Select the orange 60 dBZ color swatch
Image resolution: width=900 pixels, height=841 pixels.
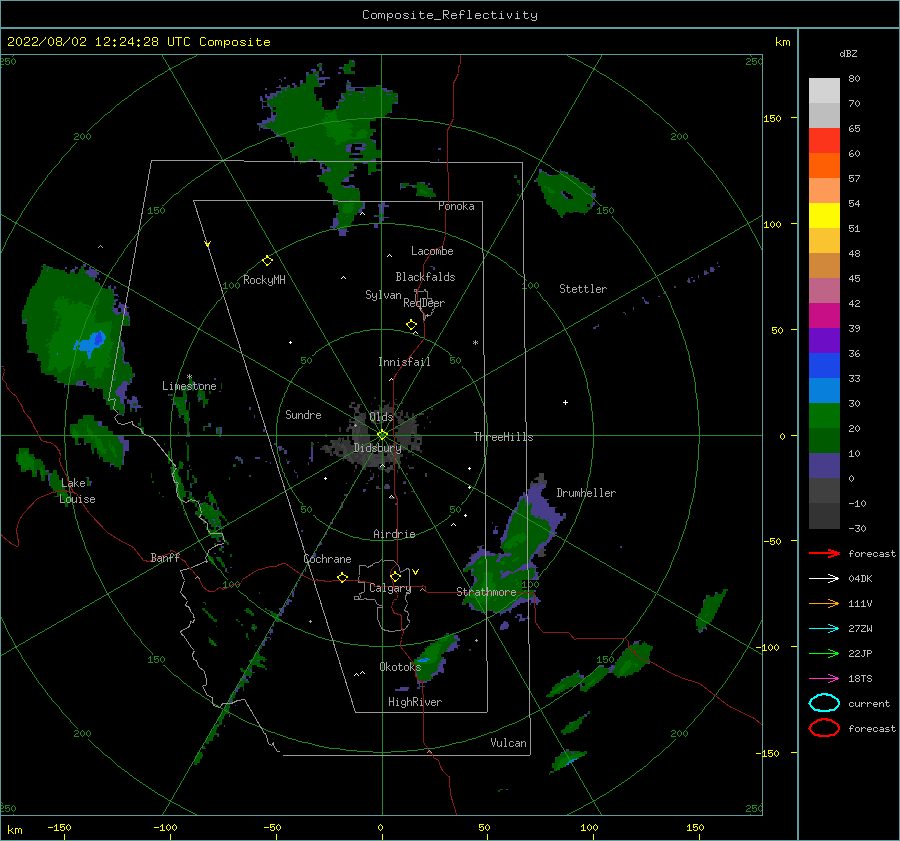point(824,165)
